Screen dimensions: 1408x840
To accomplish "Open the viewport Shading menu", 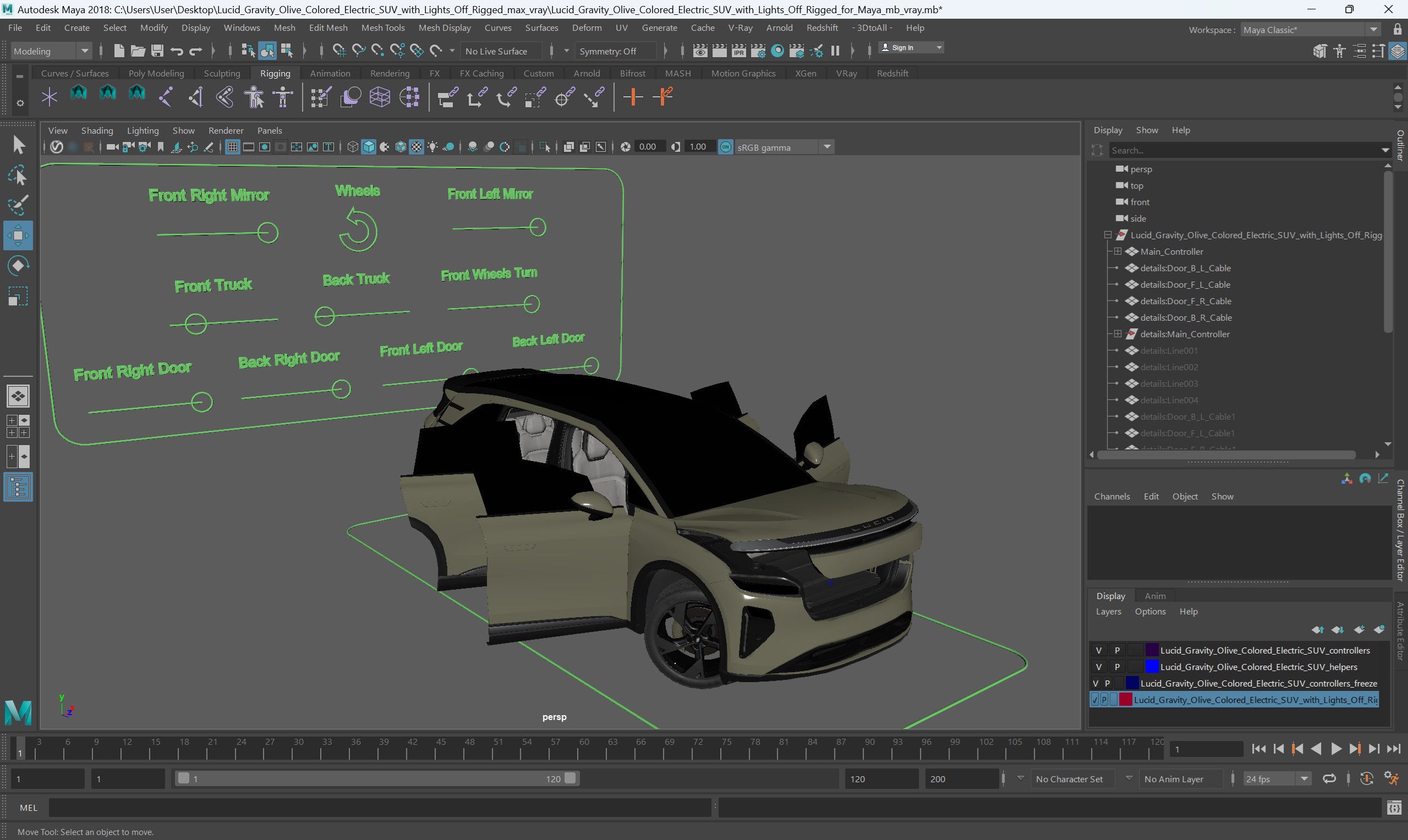I will coord(97,131).
